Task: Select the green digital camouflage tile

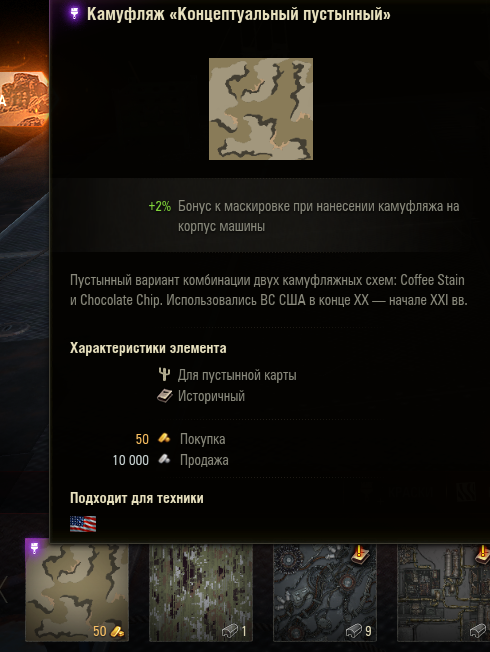Action: (x=201, y=593)
